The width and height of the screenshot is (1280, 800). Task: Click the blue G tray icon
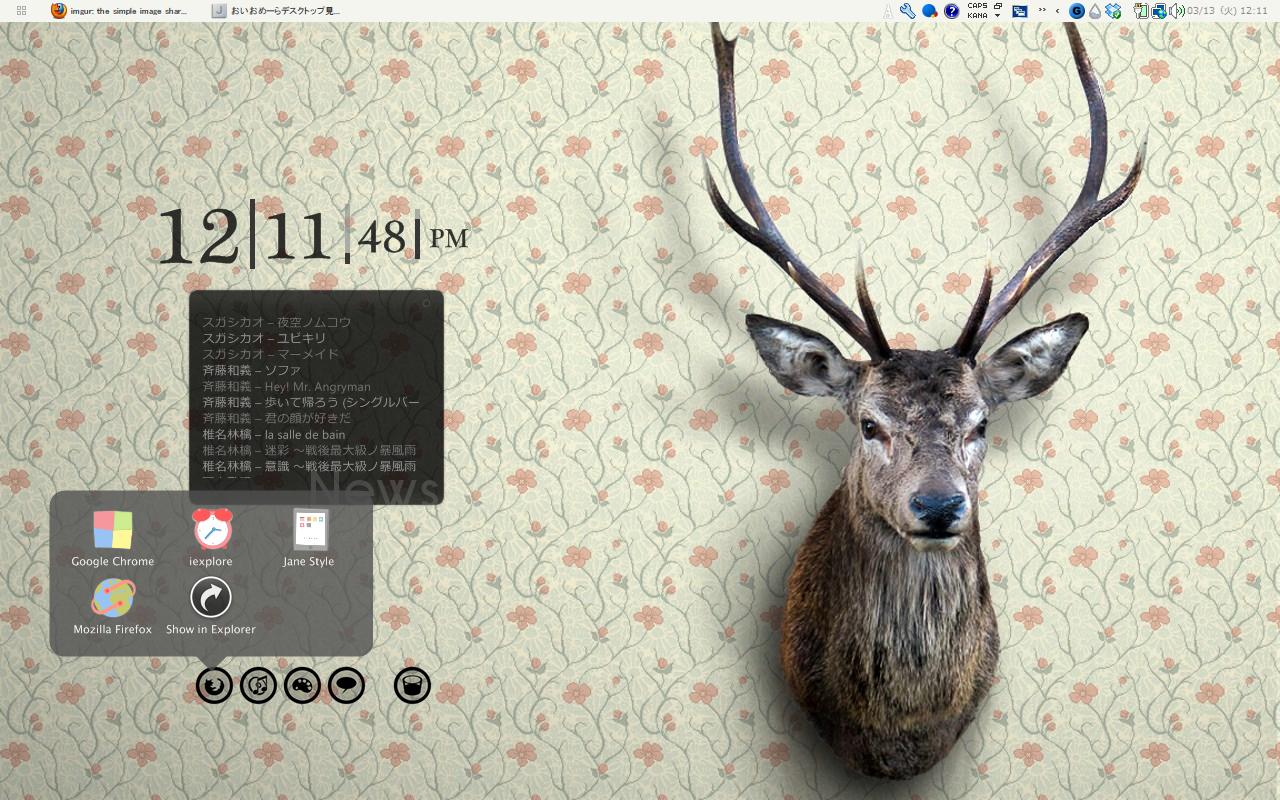point(1077,11)
